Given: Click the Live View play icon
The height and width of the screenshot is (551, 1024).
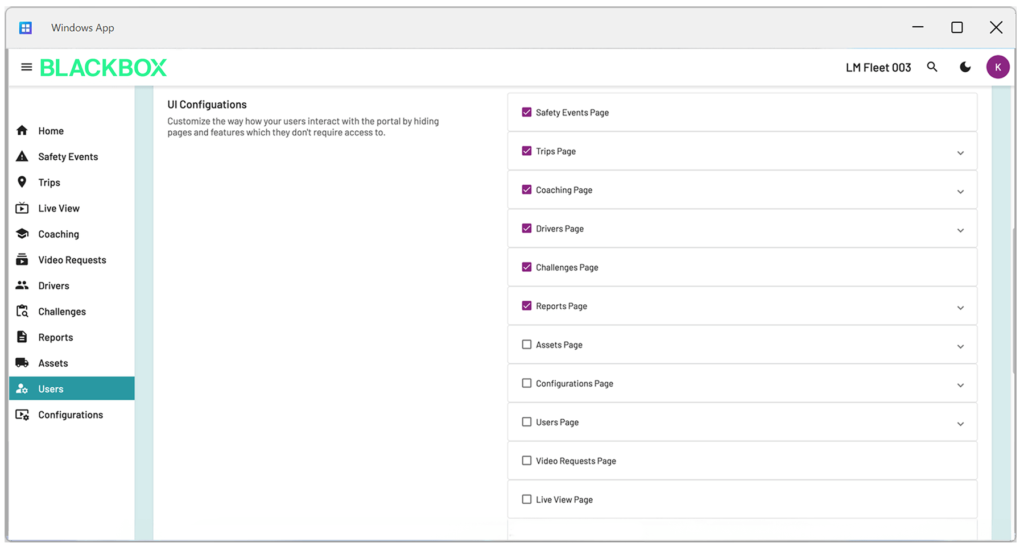Looking at the screenshot, I should point(22,208).
